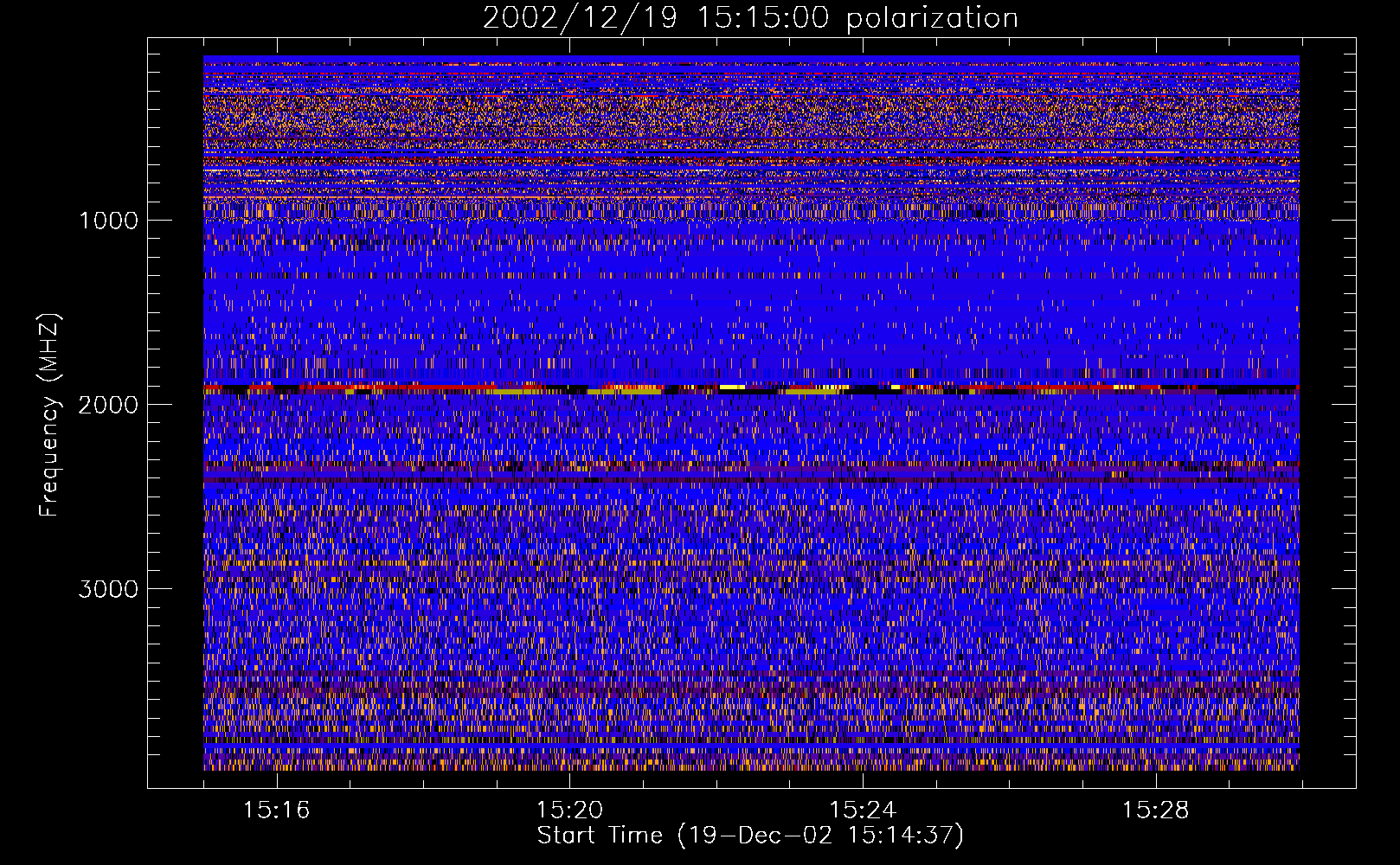Click the 15:16 time tick label
Viewport: 1400px width, 865px height.
(x=276, y=811)
